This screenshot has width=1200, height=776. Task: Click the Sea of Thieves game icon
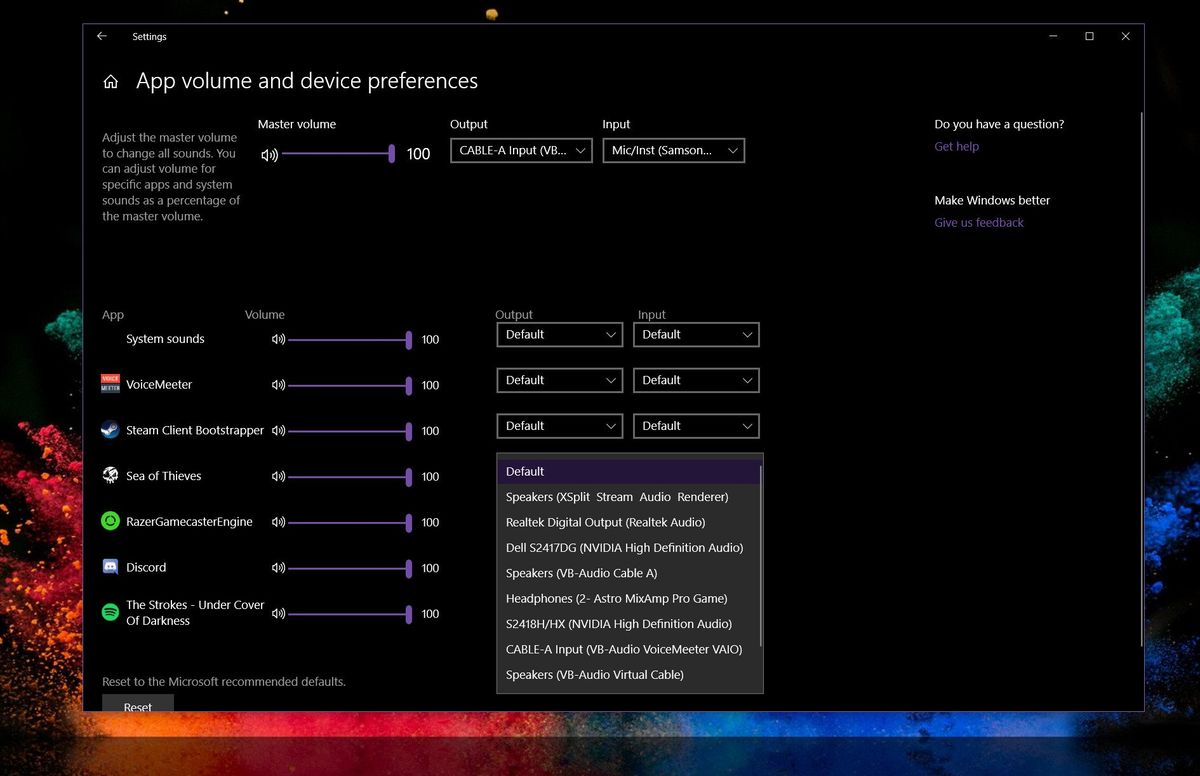click(x=110, y=476)
